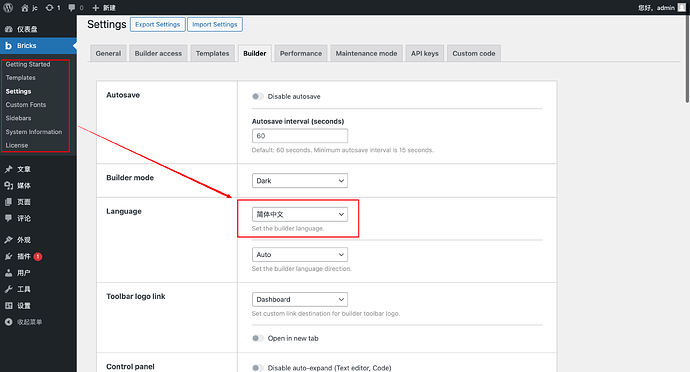Image resolution: width=690 pixels, height=372 pixels.
Task: Open the Auto language direction dropdown
Action: [300, 254]
